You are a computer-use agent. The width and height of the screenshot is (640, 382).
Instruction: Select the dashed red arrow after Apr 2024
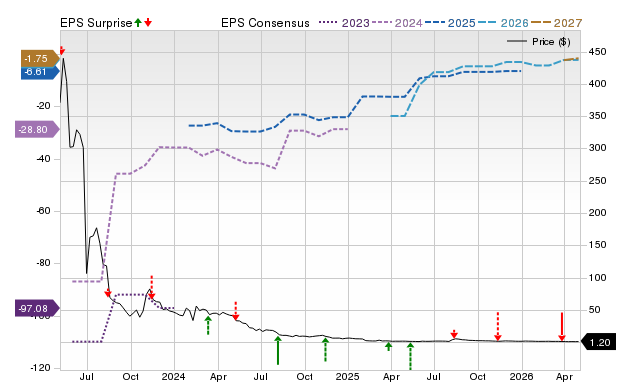236,311
